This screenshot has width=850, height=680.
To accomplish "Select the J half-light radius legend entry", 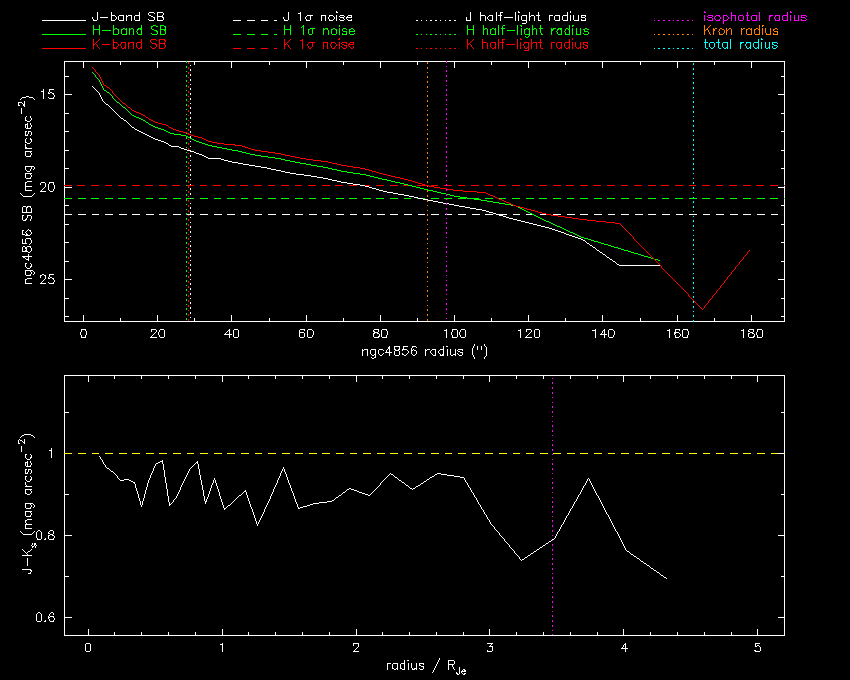I will [x=526, y=18].
